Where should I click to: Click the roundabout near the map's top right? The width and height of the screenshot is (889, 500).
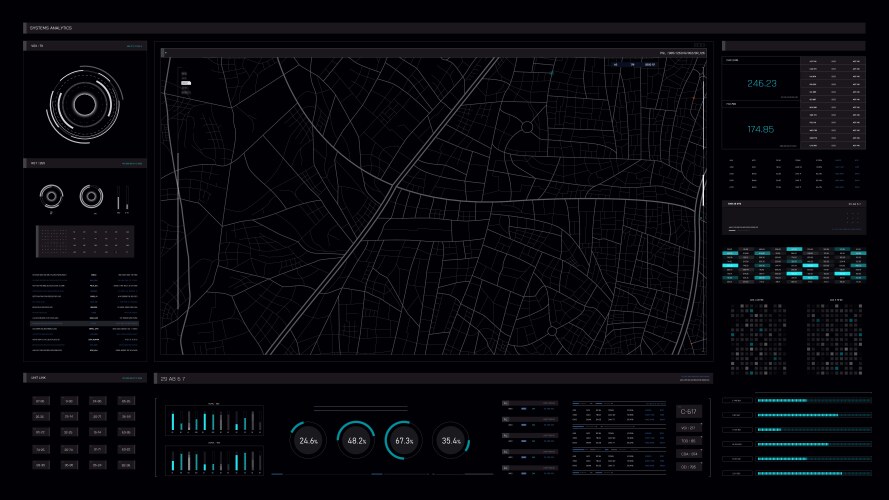[x=527, y=127]
